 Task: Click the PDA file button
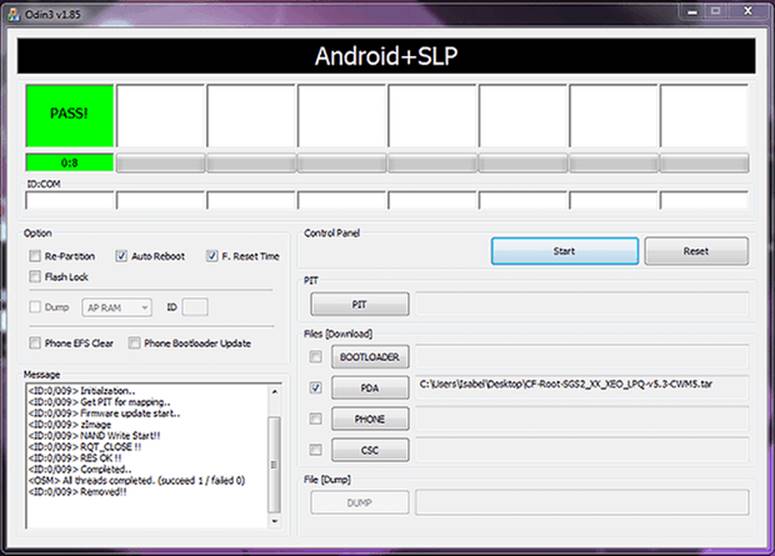370,388
